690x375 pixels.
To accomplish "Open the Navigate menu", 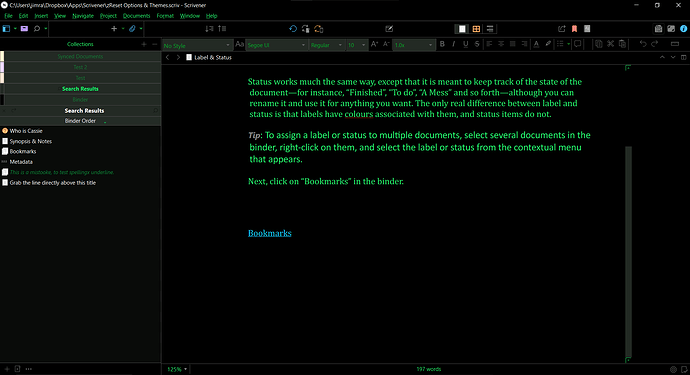I will coord(83,16).
